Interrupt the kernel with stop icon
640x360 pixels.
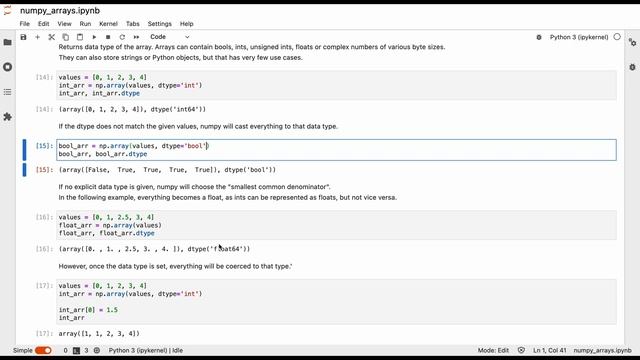click(x=108, y=37)
